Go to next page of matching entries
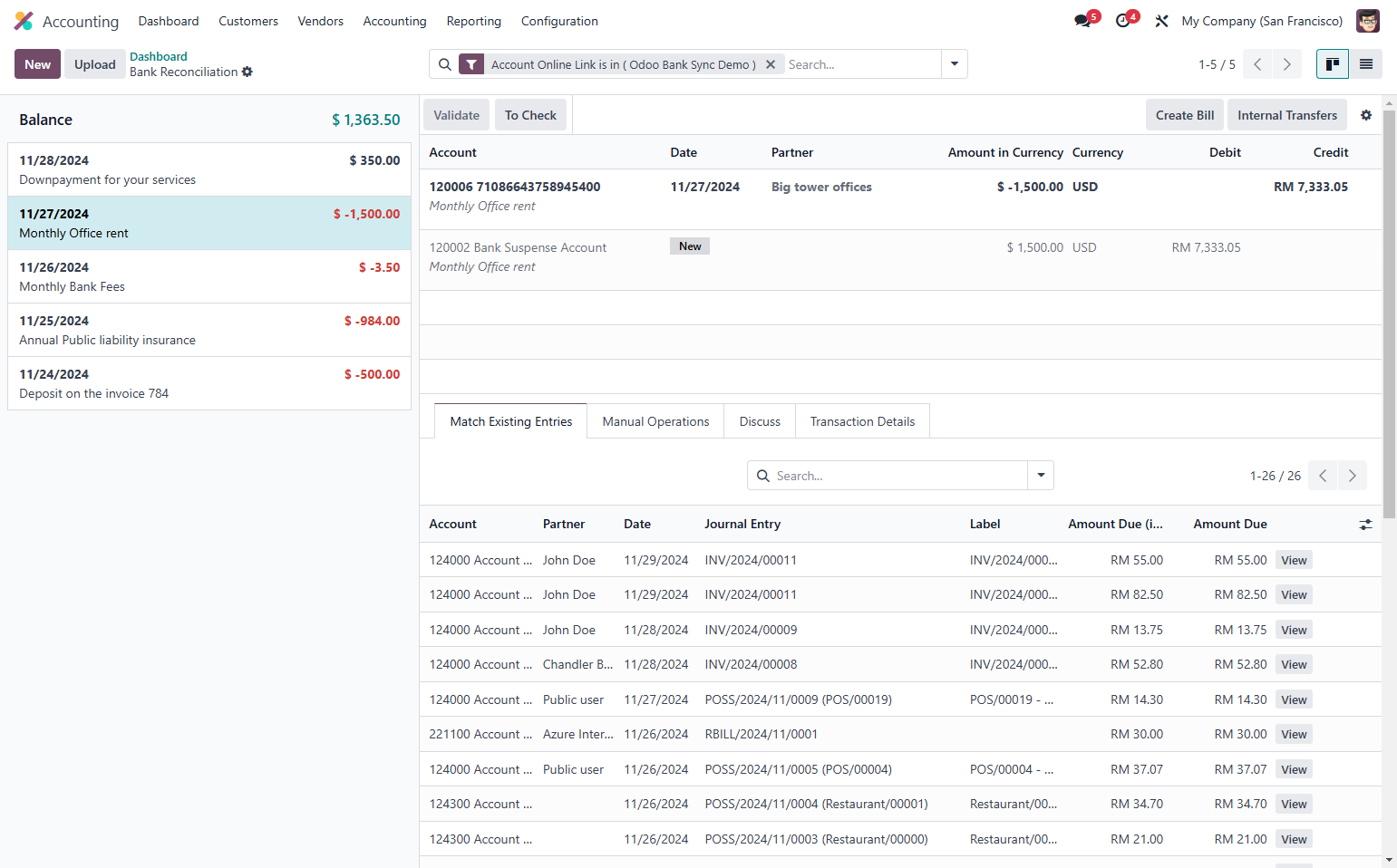1397x868 pixels. (x=1353, y=476)
